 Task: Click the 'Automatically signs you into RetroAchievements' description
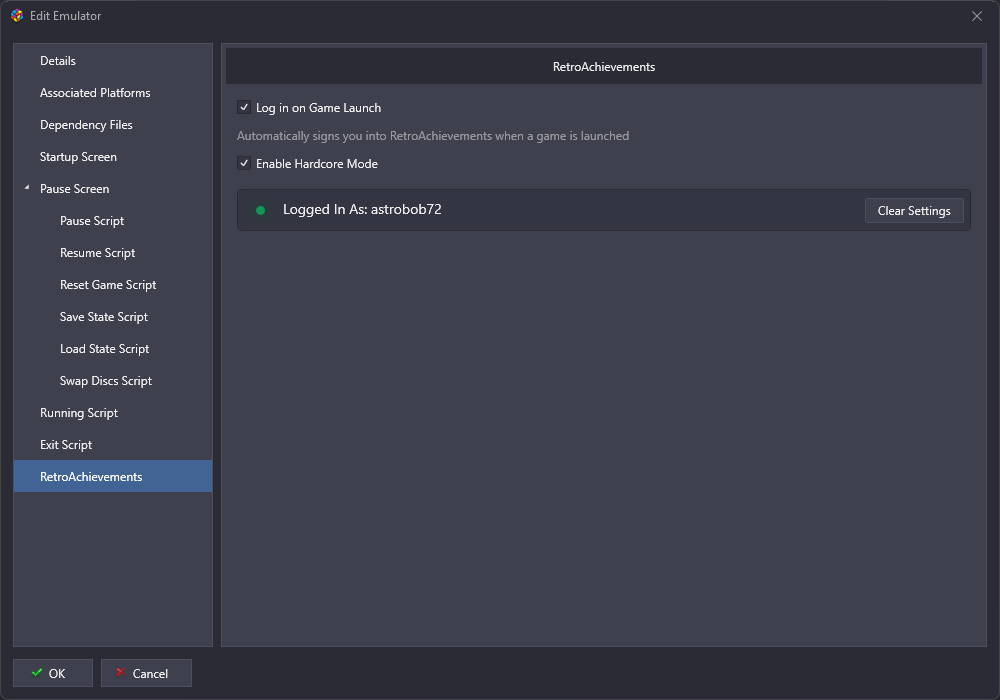(433, 136)
